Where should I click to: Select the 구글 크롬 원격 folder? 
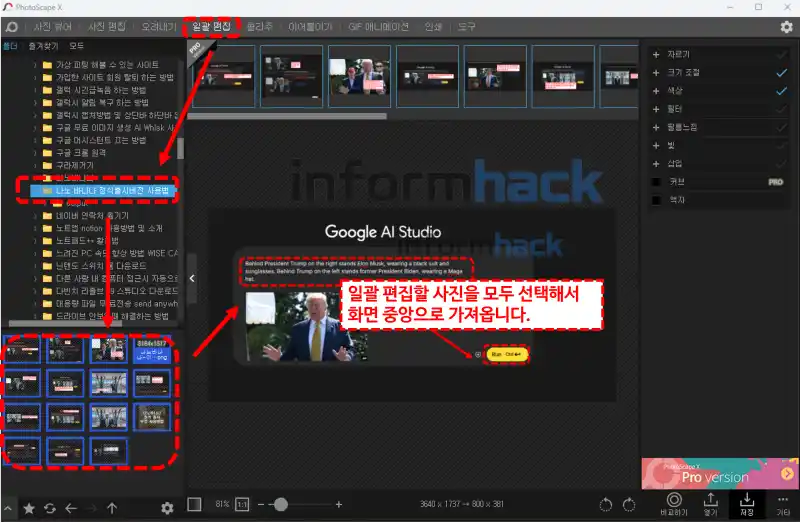[x=81, y=153]
